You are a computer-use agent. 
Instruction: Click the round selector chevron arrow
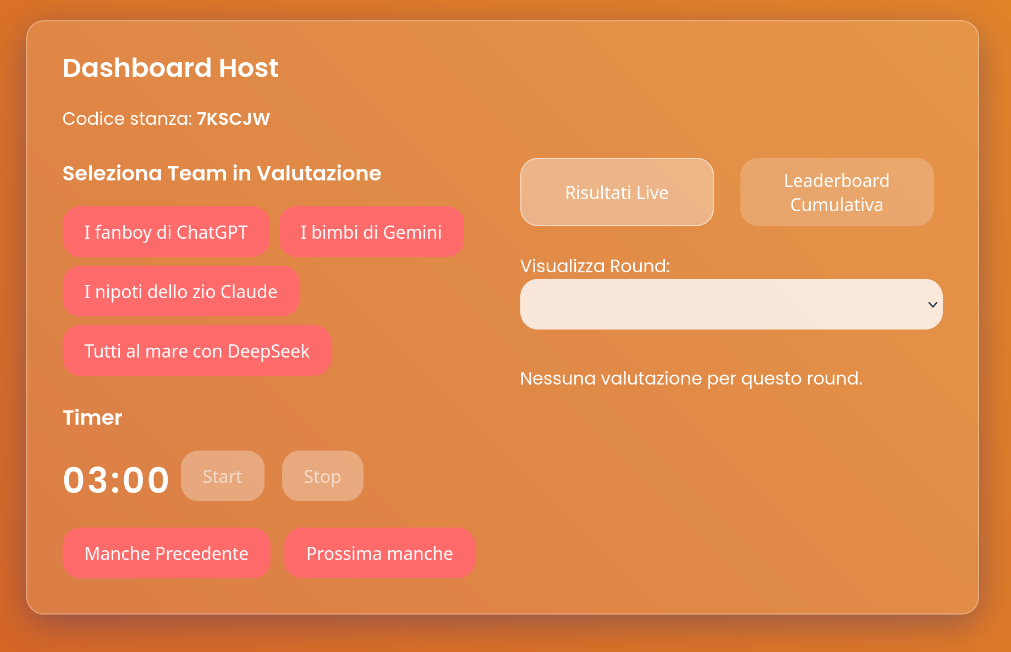(x=932, y=304)
